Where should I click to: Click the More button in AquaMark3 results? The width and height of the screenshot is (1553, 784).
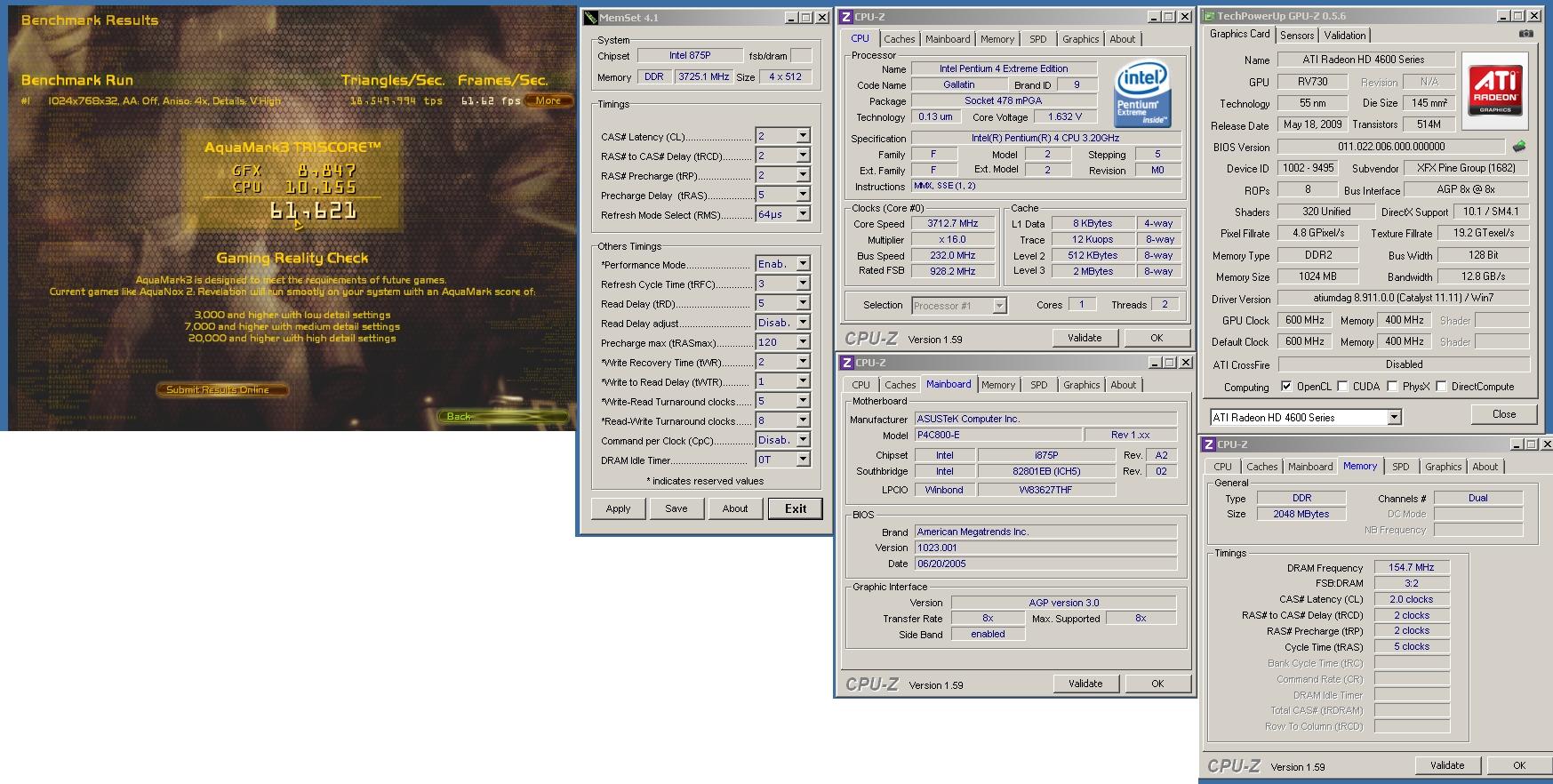click(548, 100)
